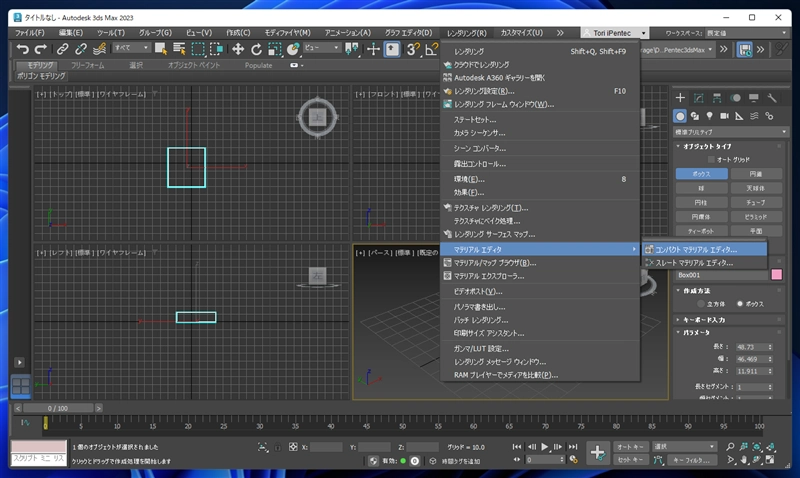Viewport: 800px width, 478px height.
Task: Choose コンパクト マテリアル エディタ... submenu item
Action: [704, 250]
